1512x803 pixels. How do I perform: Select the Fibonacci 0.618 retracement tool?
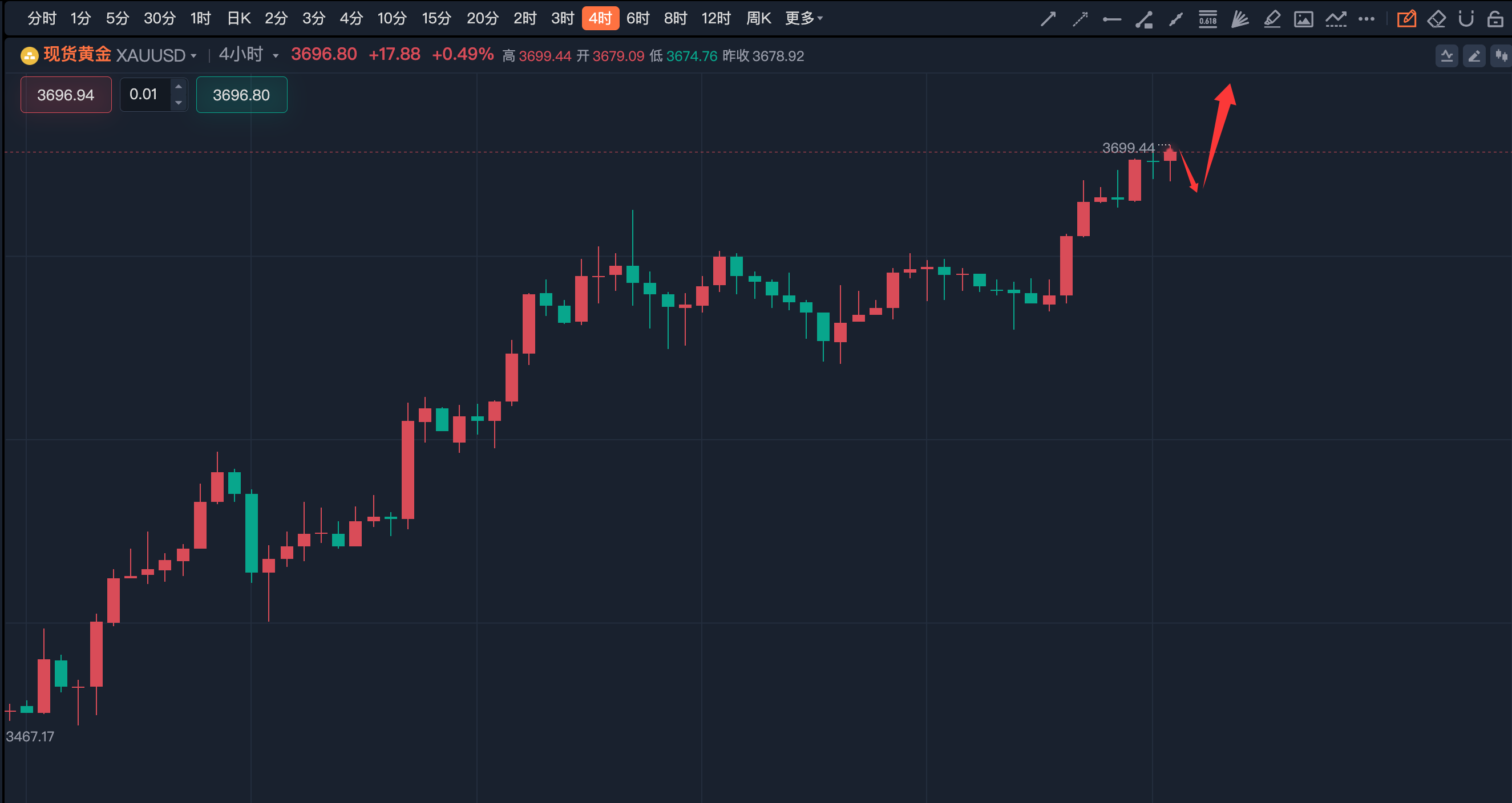[x=1207, y=19]
